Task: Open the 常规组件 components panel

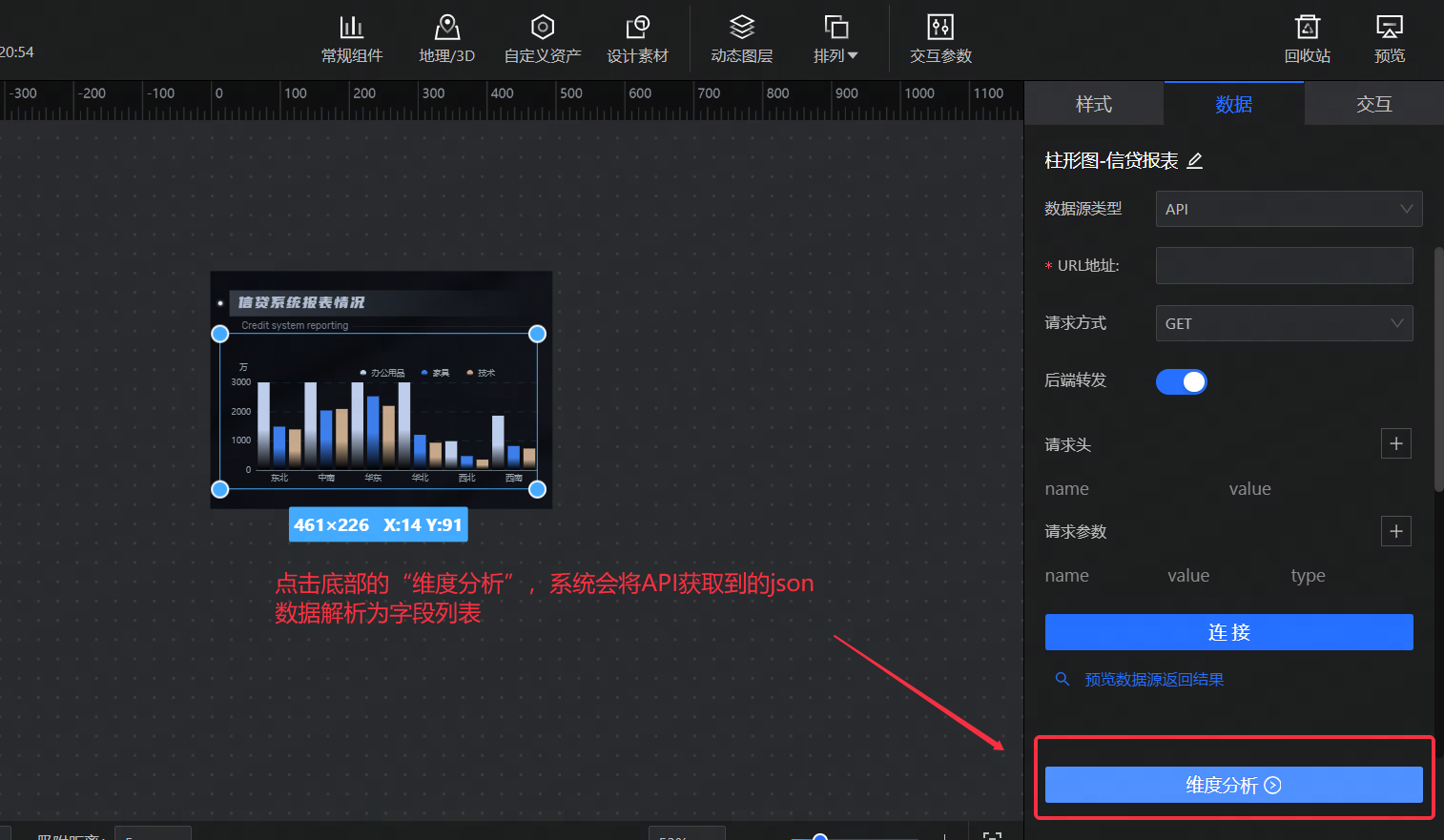Action: (351, 38)
